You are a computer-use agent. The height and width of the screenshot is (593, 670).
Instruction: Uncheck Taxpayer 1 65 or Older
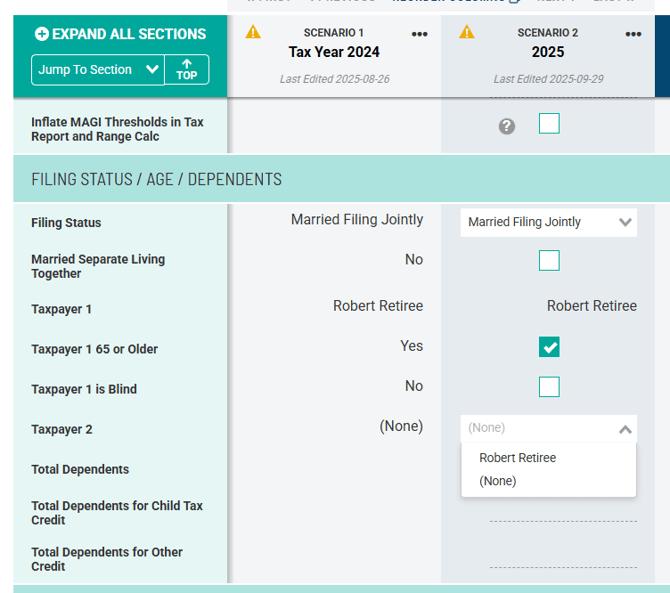click(x=549, y=347)
